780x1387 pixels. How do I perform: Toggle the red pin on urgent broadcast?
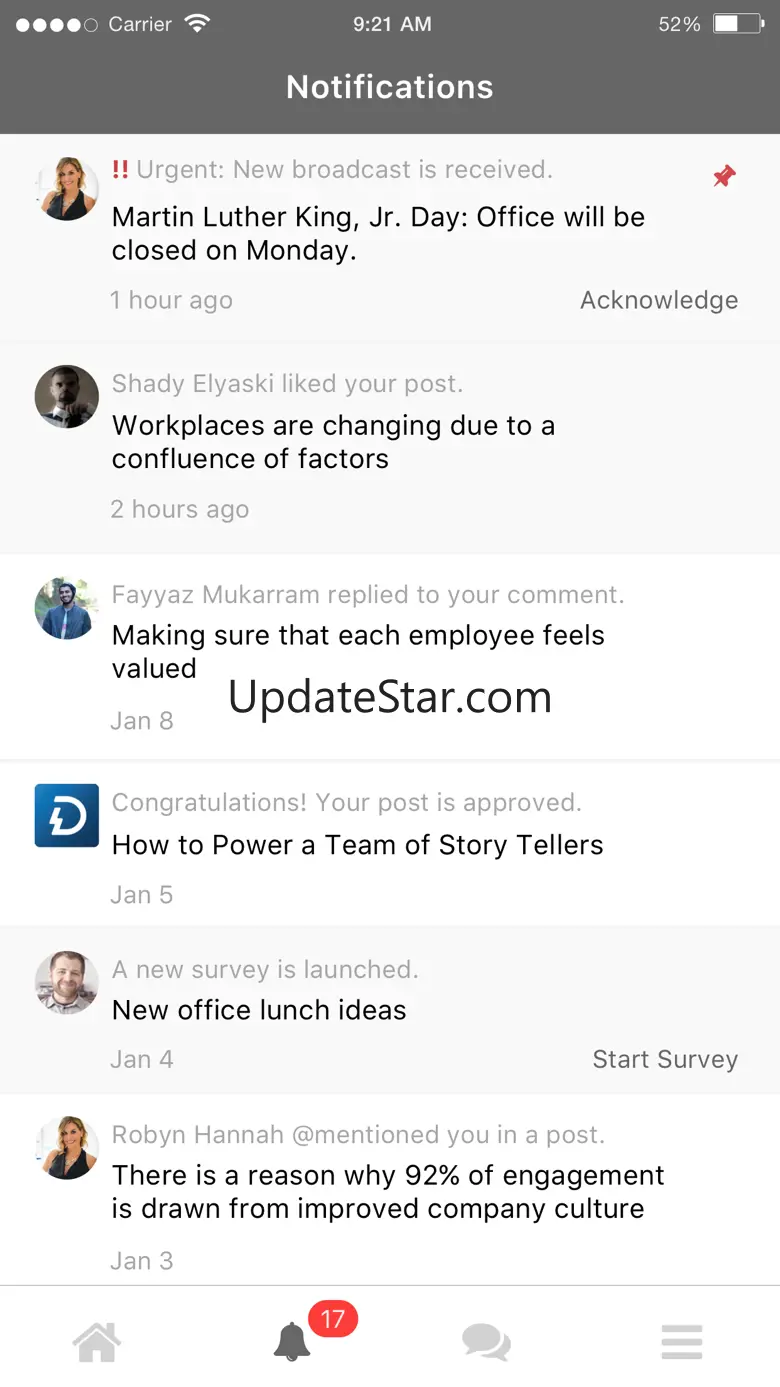[724, 177]
